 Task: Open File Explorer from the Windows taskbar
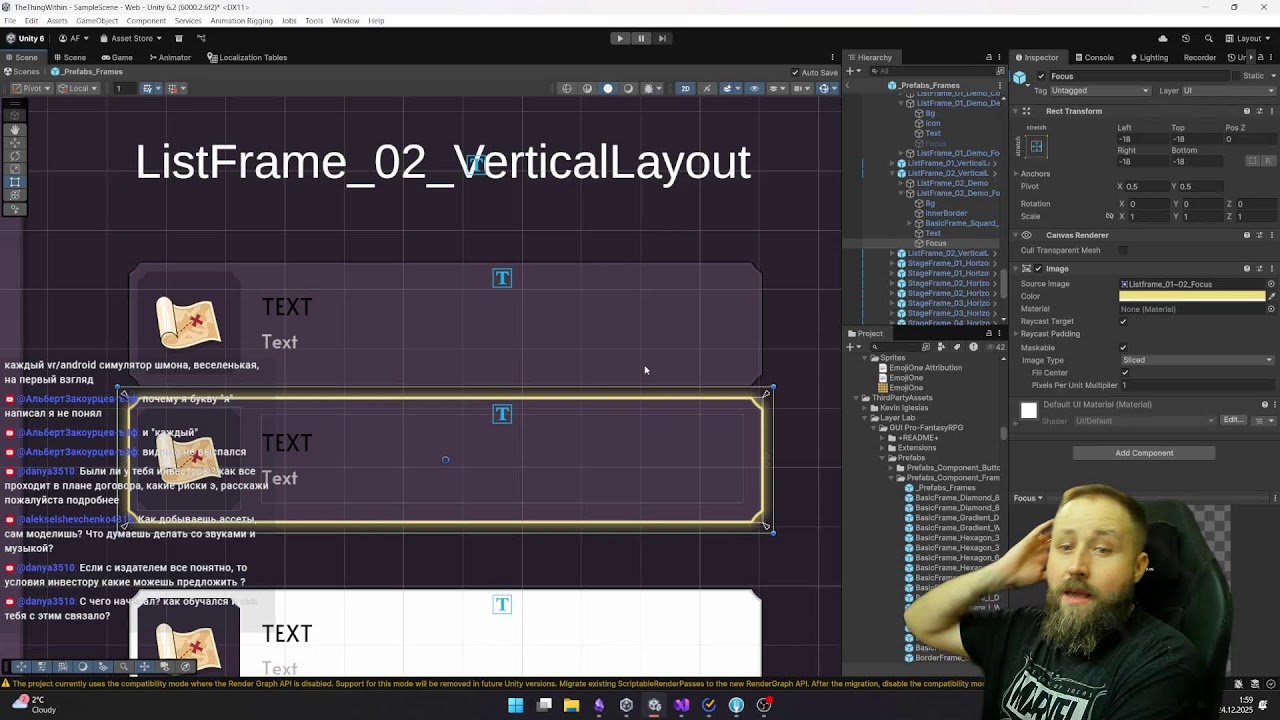click(571, 705)
